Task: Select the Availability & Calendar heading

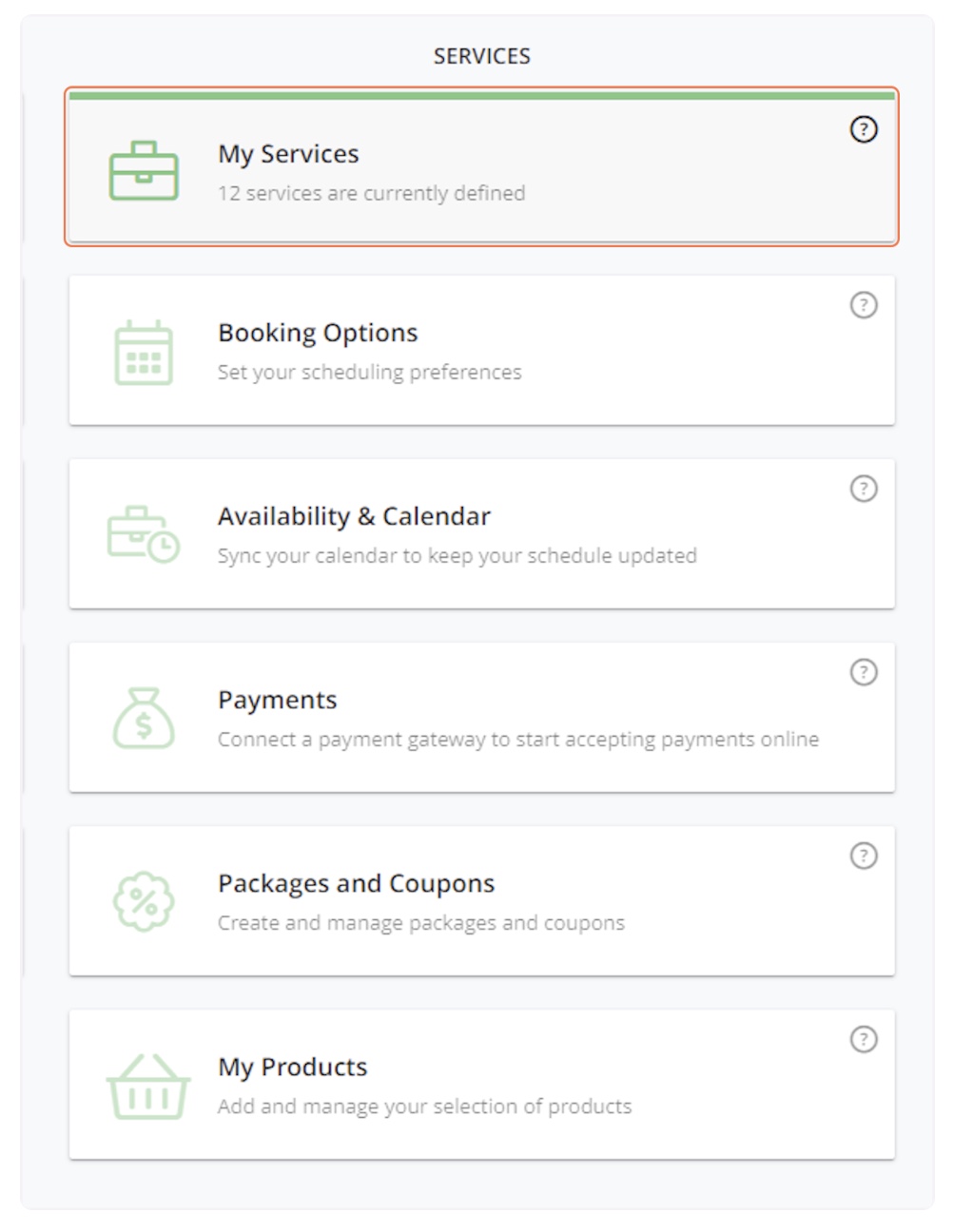Action: 354,516
